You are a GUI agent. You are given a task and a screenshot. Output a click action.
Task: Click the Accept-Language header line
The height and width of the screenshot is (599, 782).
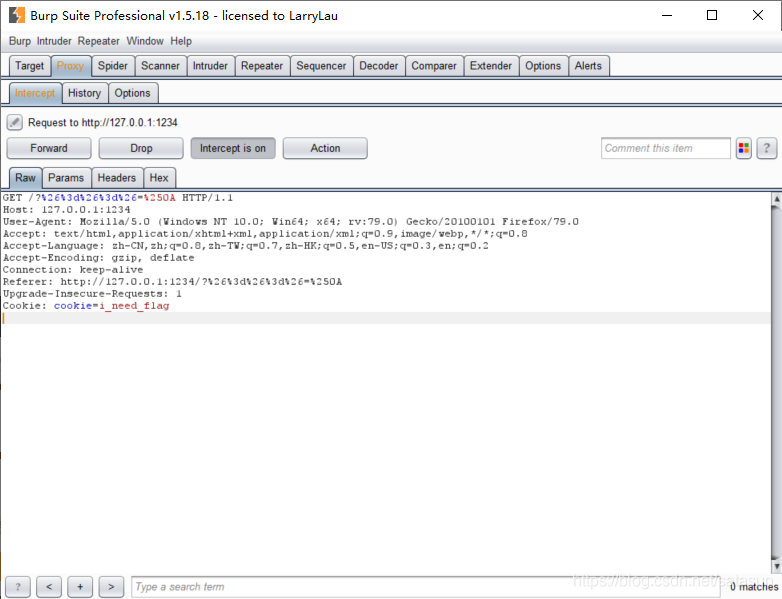pyautogui.click(x=245, y=246)
